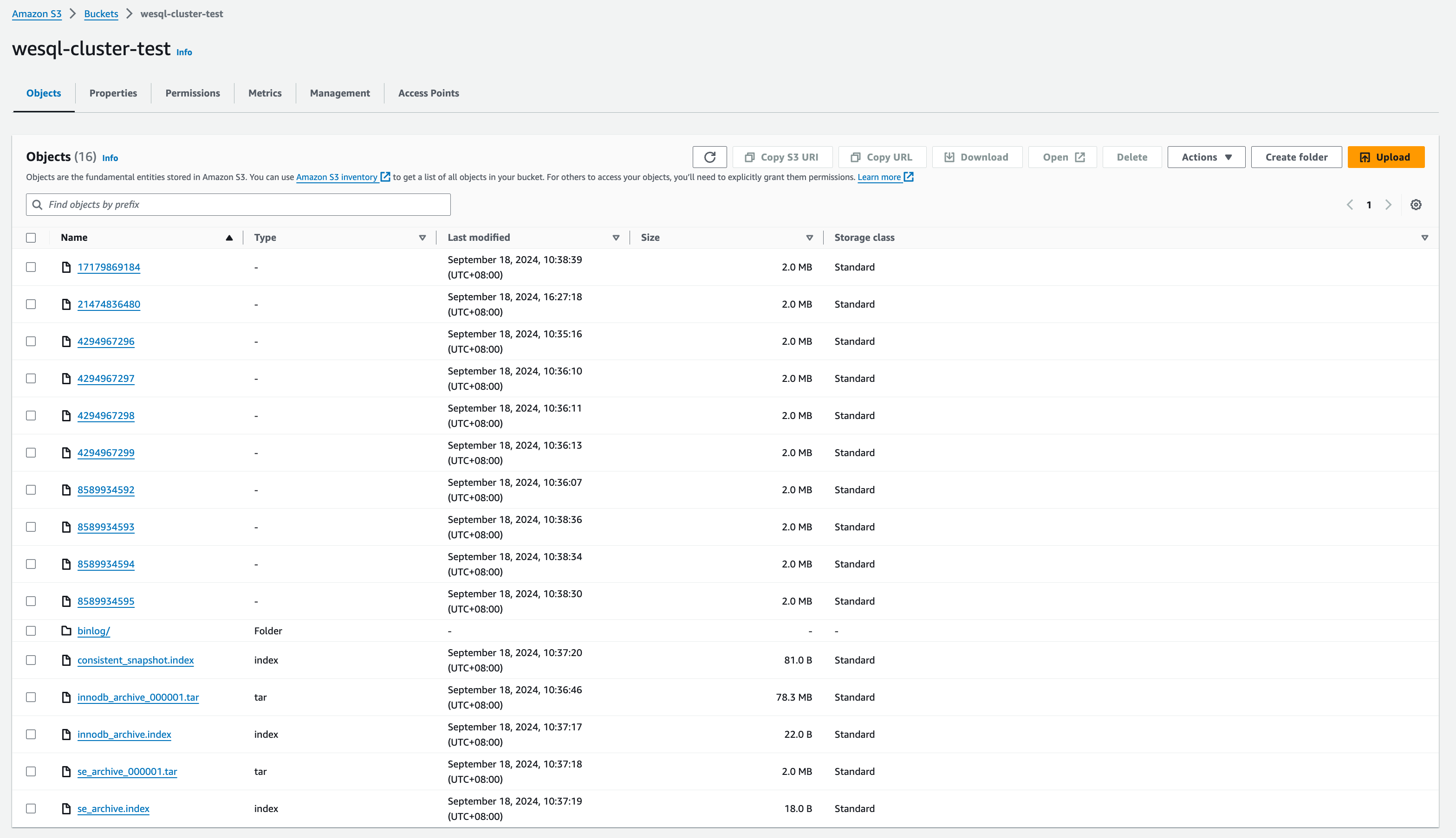Click file icon beside 4294967297
Image resolution: width=1456 pixels, height=838 pixels.
point(66,379)
